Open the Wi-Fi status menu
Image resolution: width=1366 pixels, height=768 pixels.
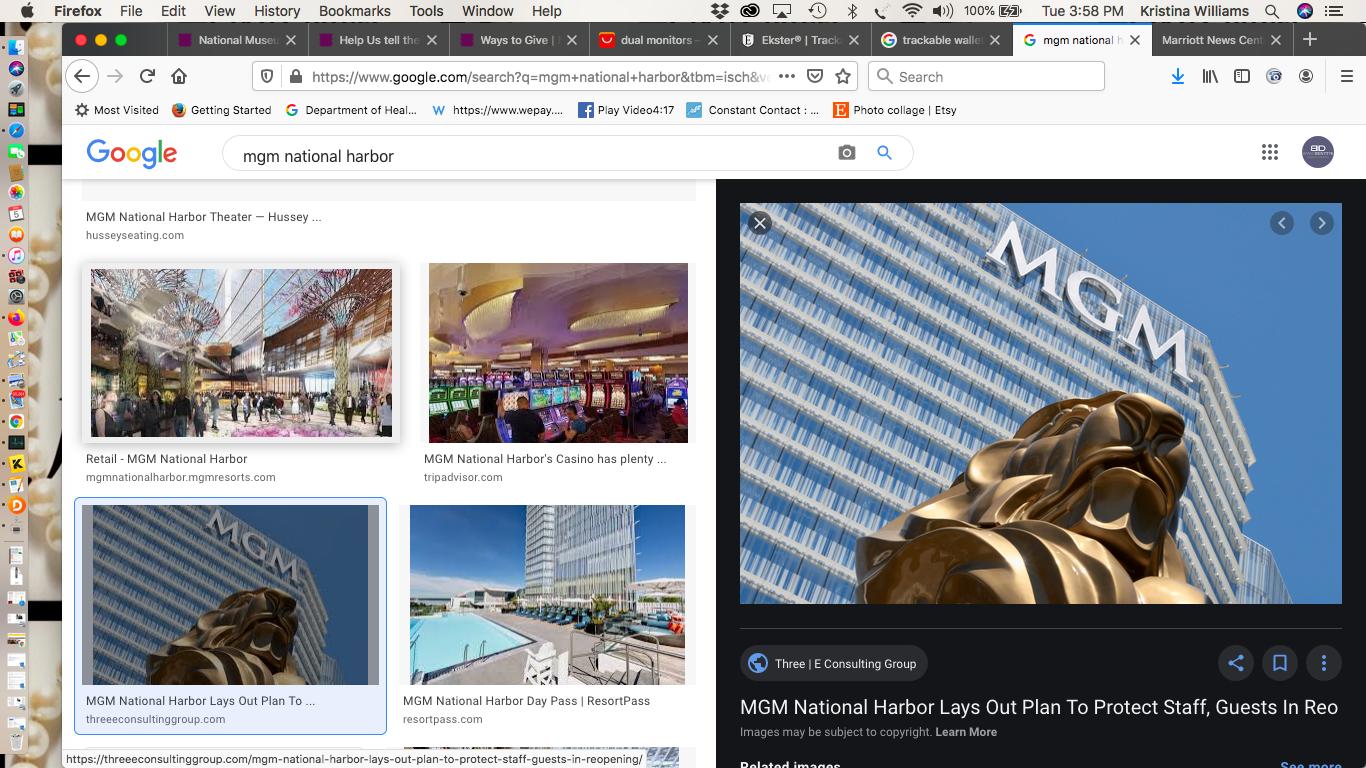[x=911, y=11]
